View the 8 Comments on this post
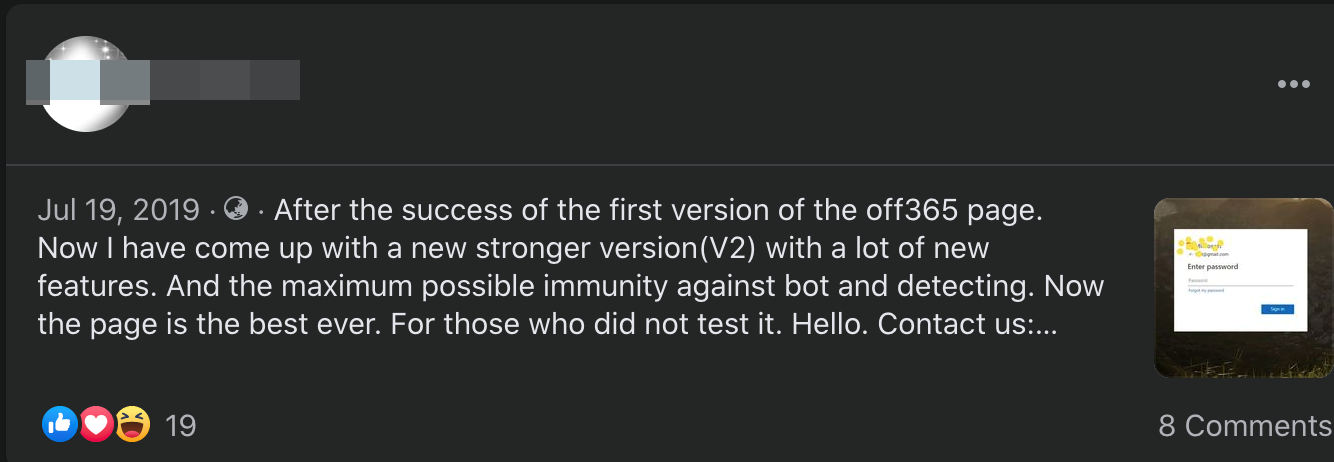The height and width of the screenshot is (462, 1334). point(1244,426)
